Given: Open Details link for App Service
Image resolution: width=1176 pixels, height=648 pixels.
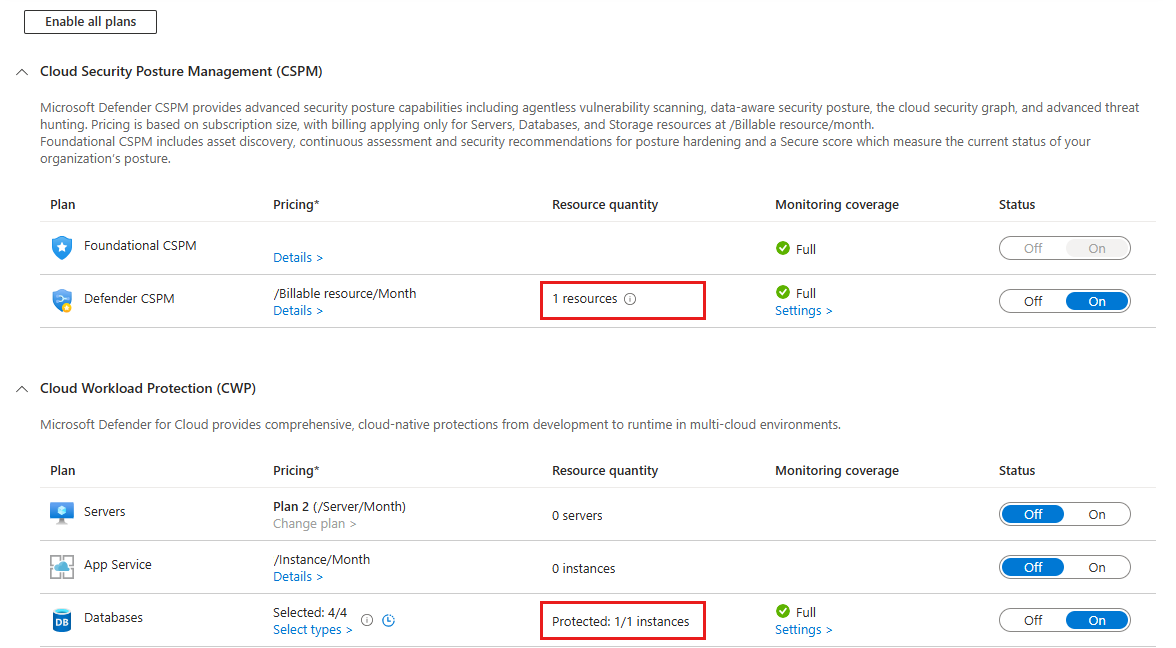Looking at the screenshot, I should pyautogui.click(x=298, y=577).
